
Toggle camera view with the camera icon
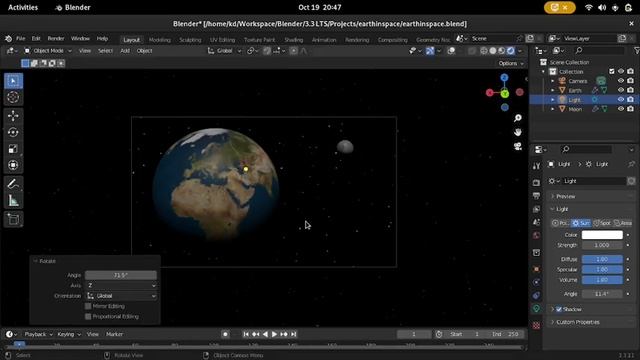pyautogui.click(x=518, y=146)
